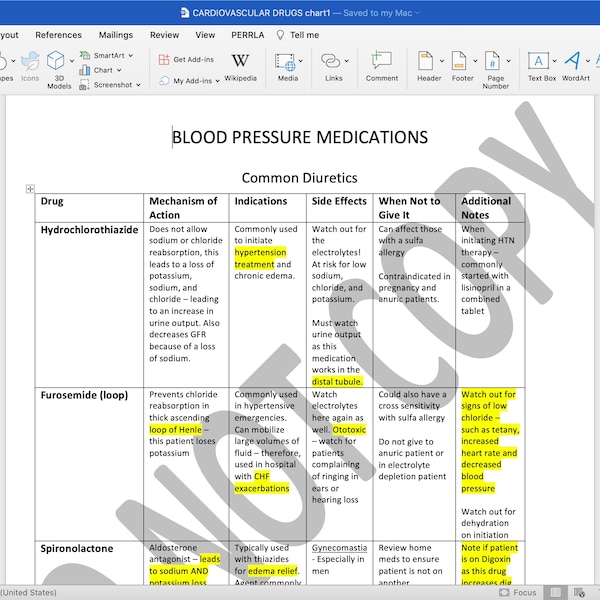Click highlighted text 'distal tubule.'
The width and height of the screenshot is (600, 600).
pyautogui.click(x=337, y=382)
